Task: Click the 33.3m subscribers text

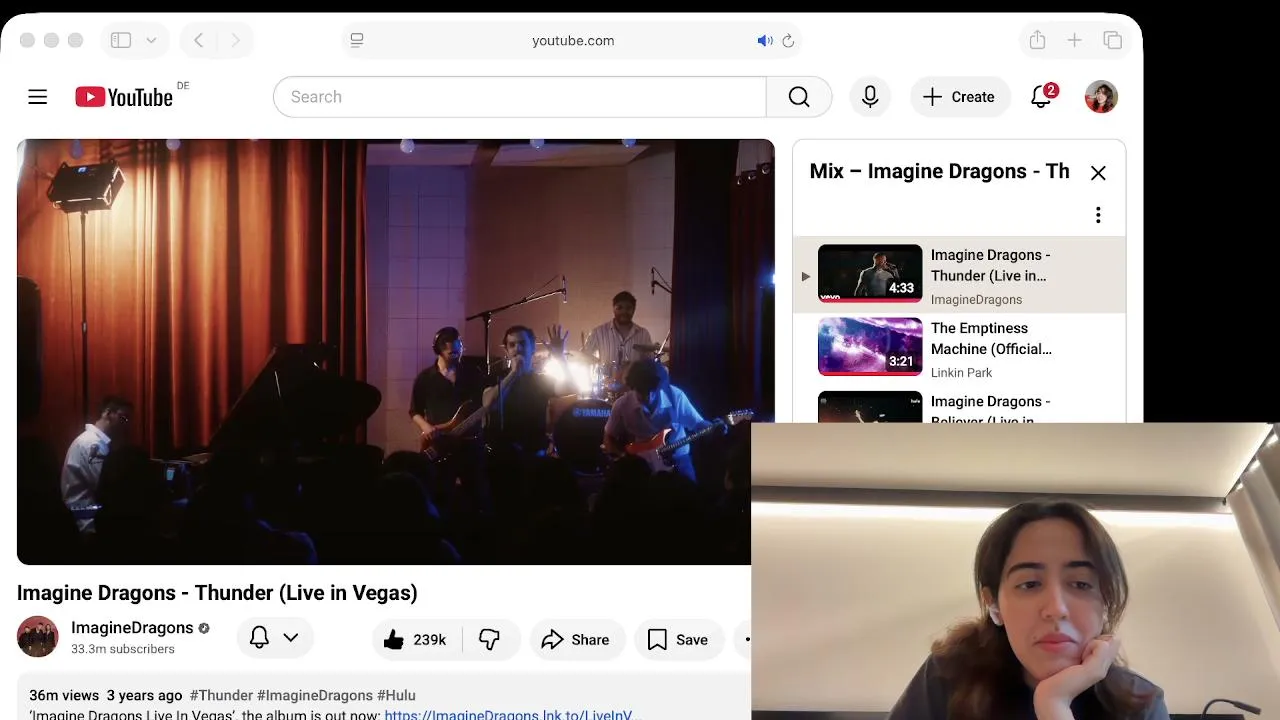Action: [x=123, y=649]
